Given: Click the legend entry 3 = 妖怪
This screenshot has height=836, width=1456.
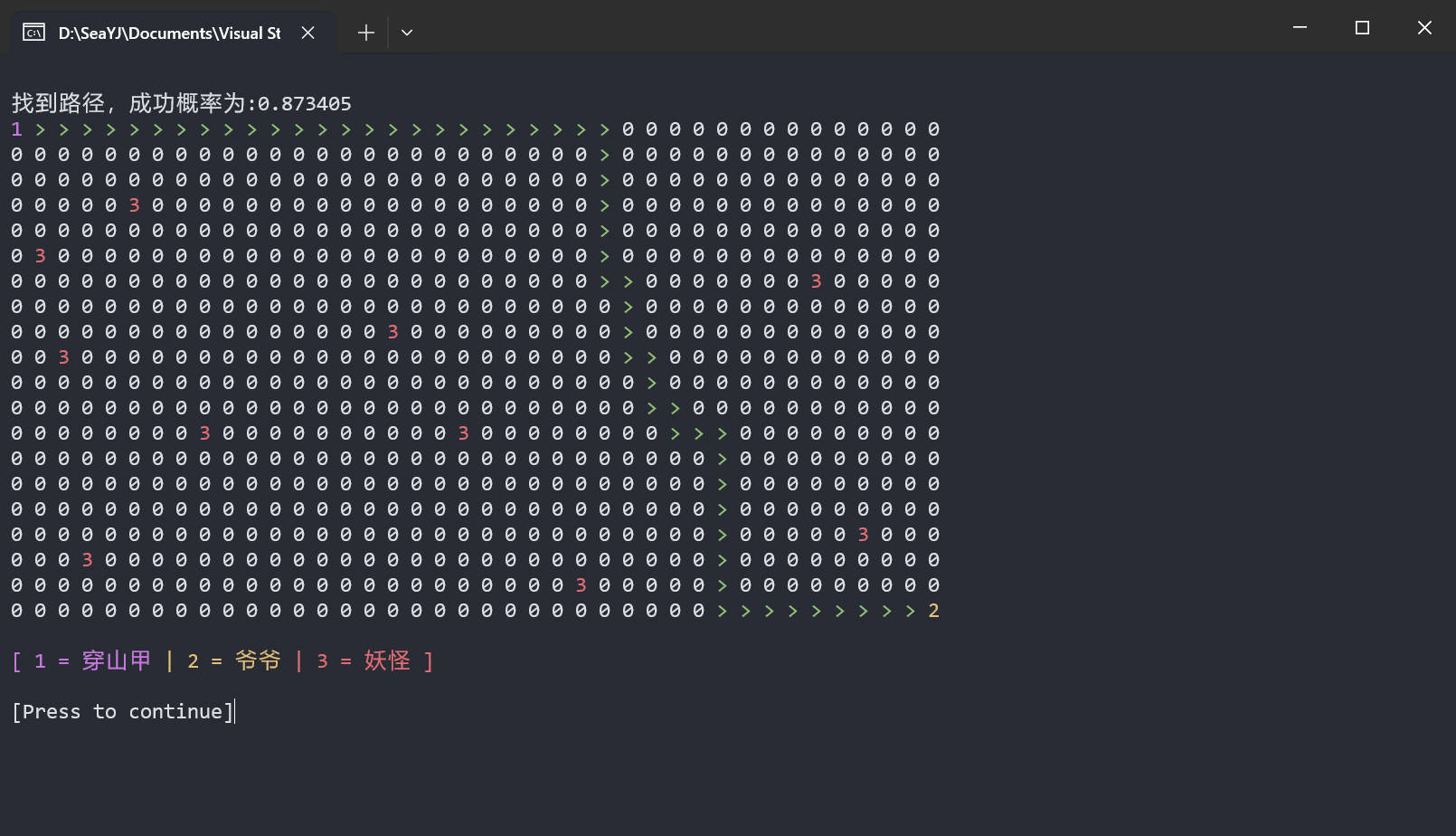Looking at the screenshot, I should coord(364,661).
